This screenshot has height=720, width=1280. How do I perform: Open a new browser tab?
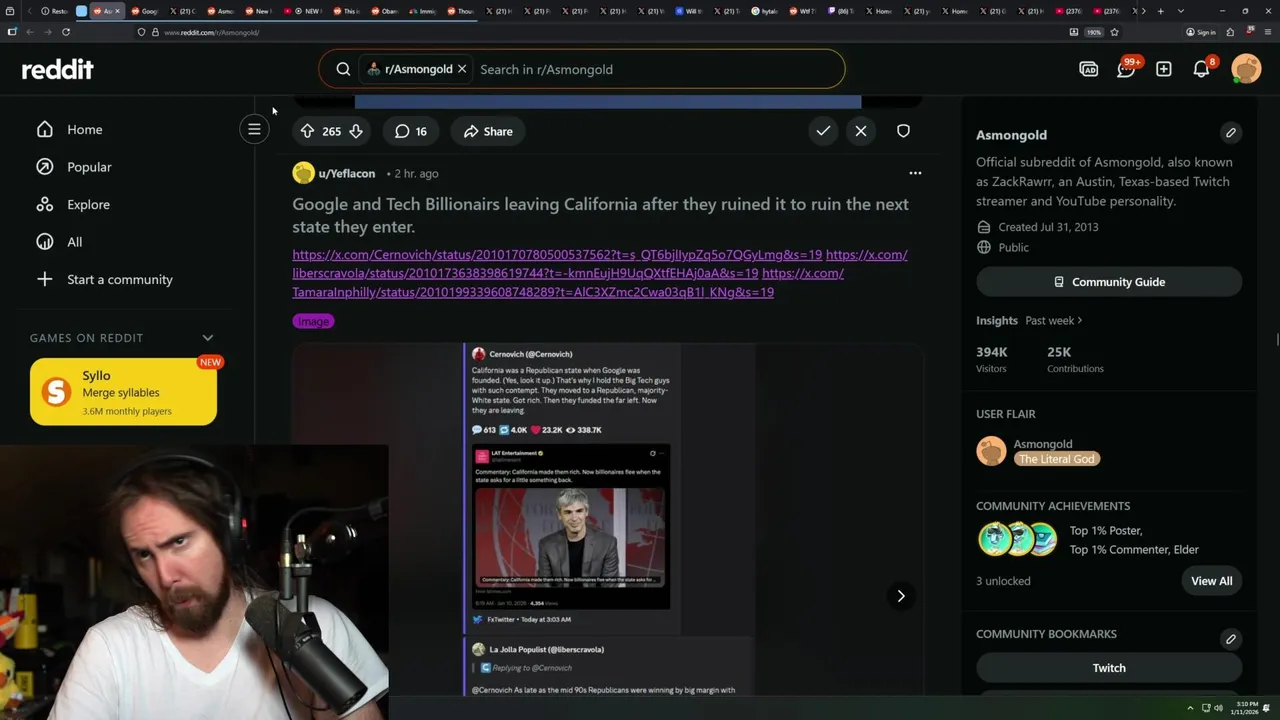pyautogui.click(x=1160, y=11)
